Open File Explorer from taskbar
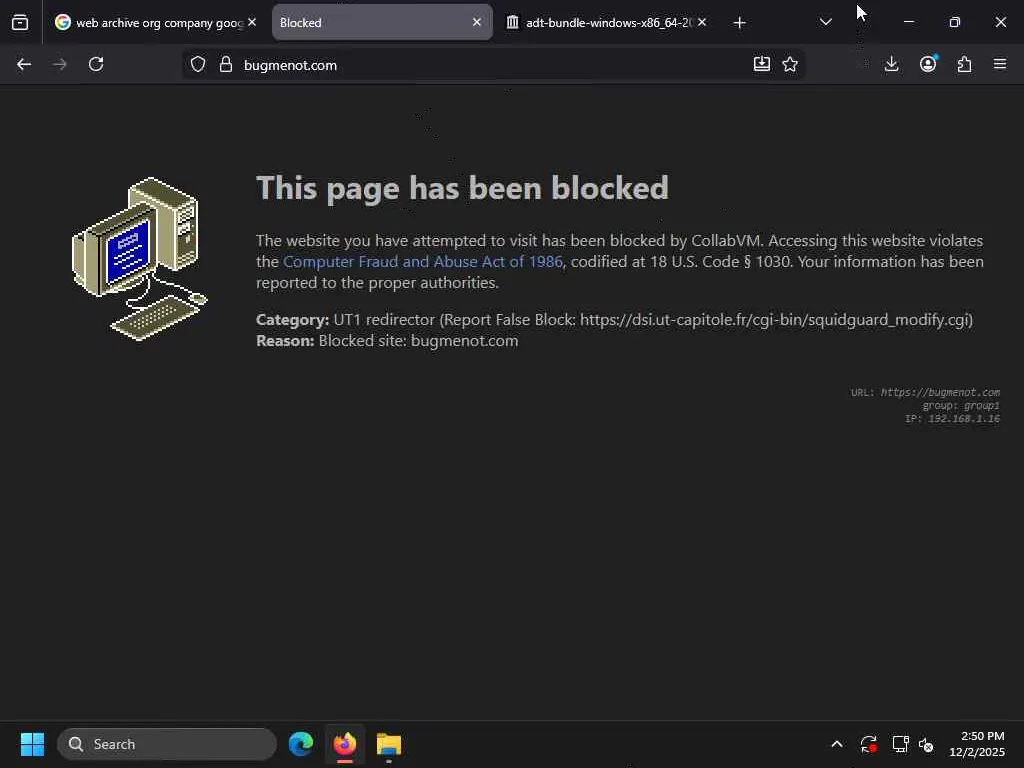Image resolution: width=1024 pixels, height=768 pixels. click(x=389, y=744)
